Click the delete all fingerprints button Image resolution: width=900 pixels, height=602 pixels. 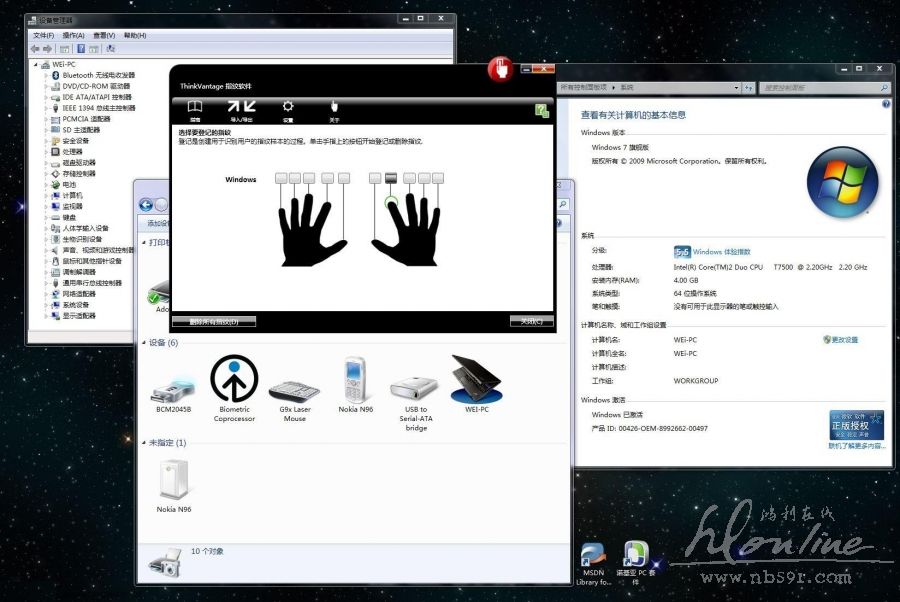(x=214, y=321)
